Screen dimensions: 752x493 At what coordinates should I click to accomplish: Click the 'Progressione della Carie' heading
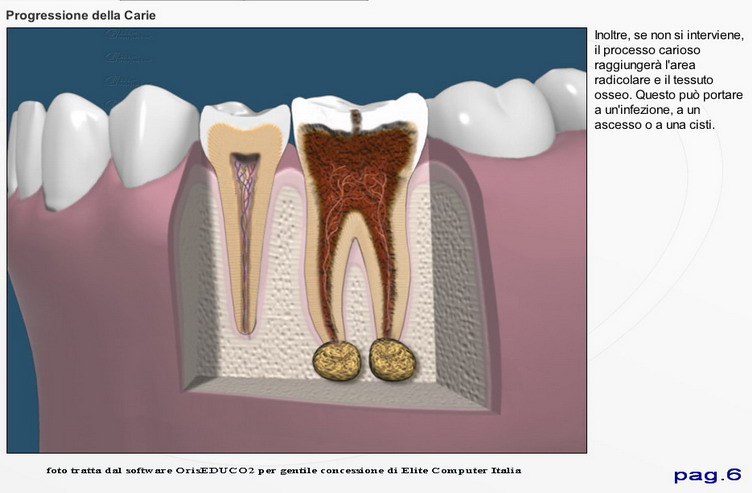pos(81,15)
